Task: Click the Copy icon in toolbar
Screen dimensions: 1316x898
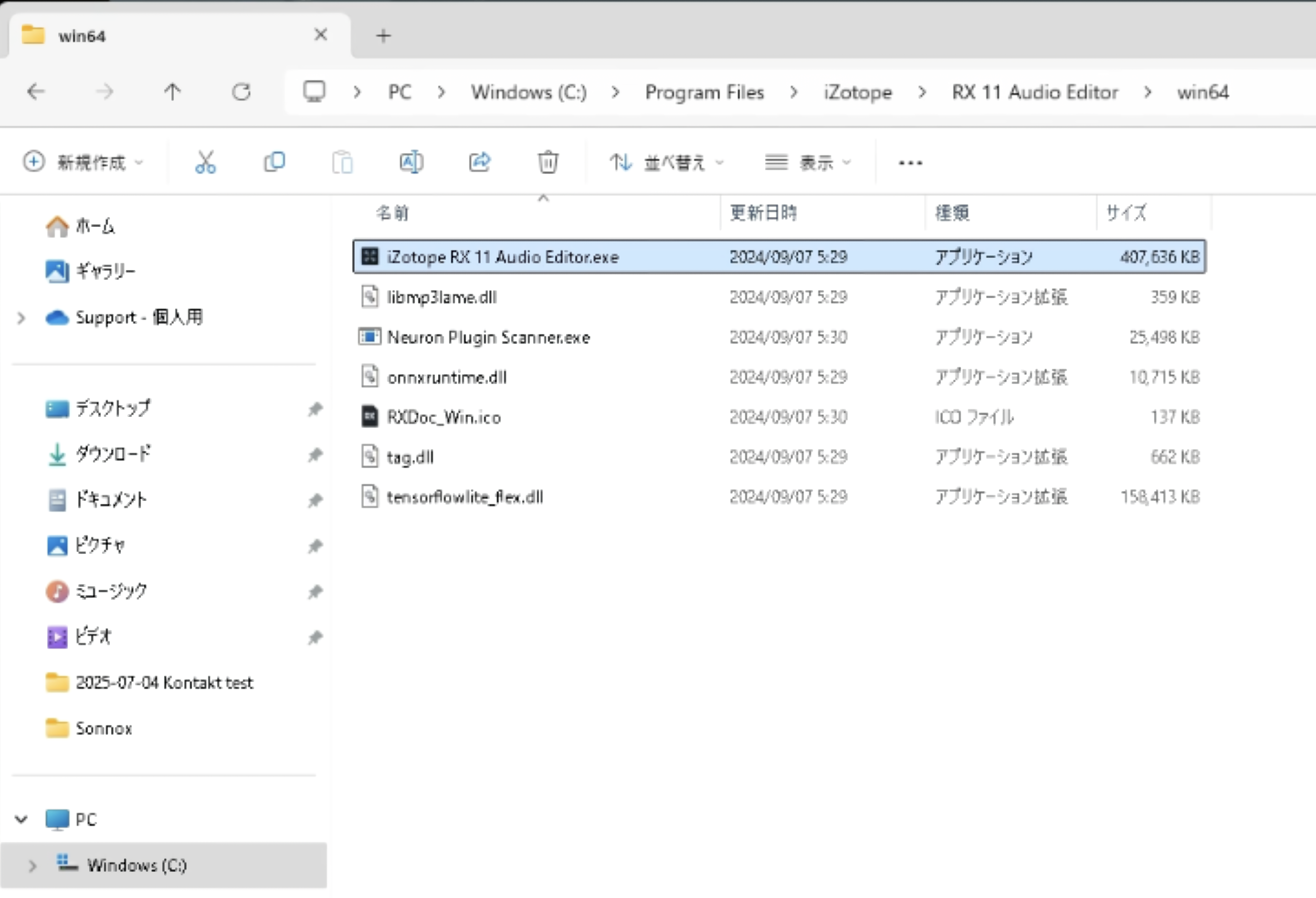Action: click(x=274, y=162)
